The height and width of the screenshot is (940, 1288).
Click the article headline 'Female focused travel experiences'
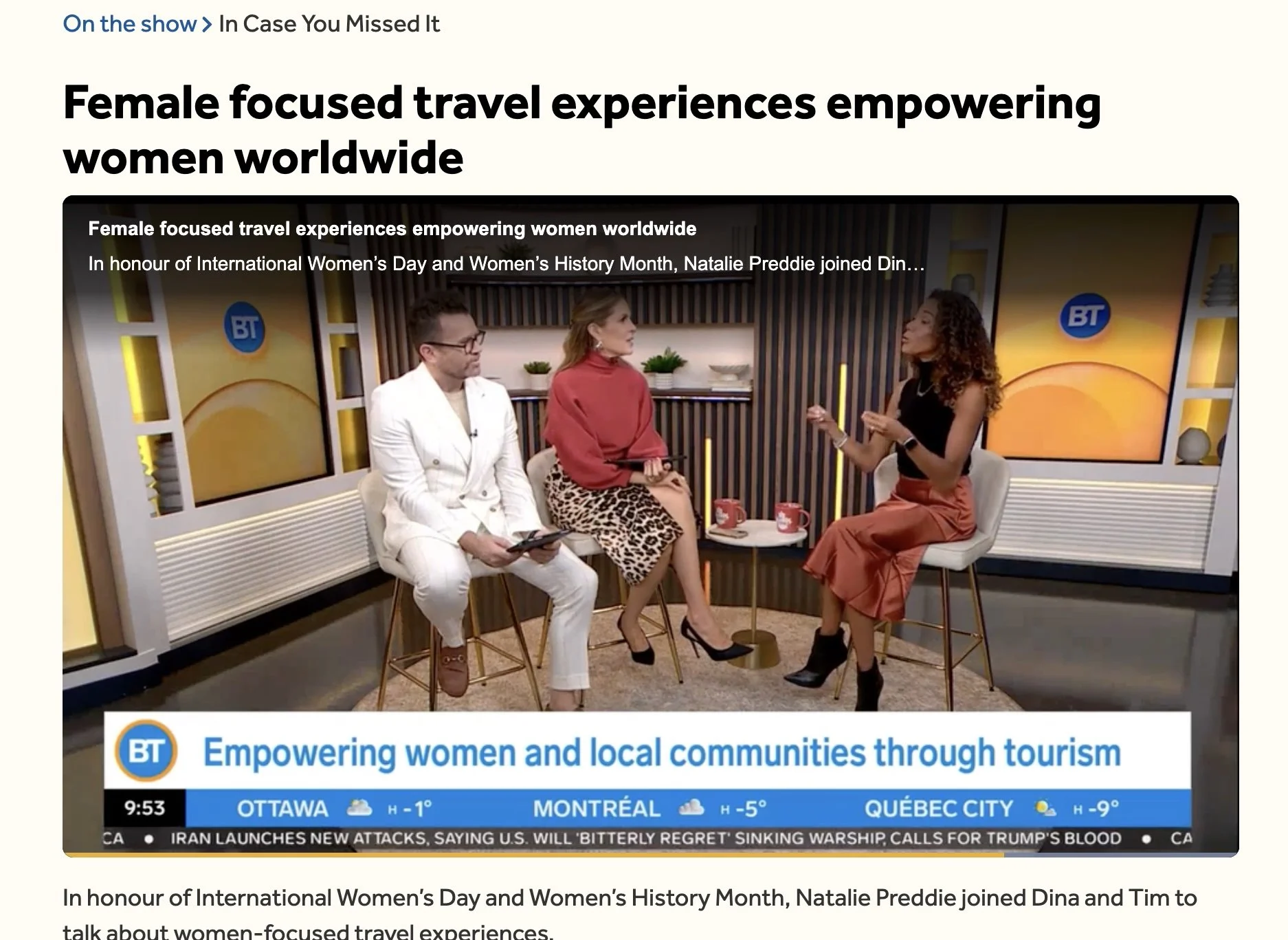click(581, 130)
